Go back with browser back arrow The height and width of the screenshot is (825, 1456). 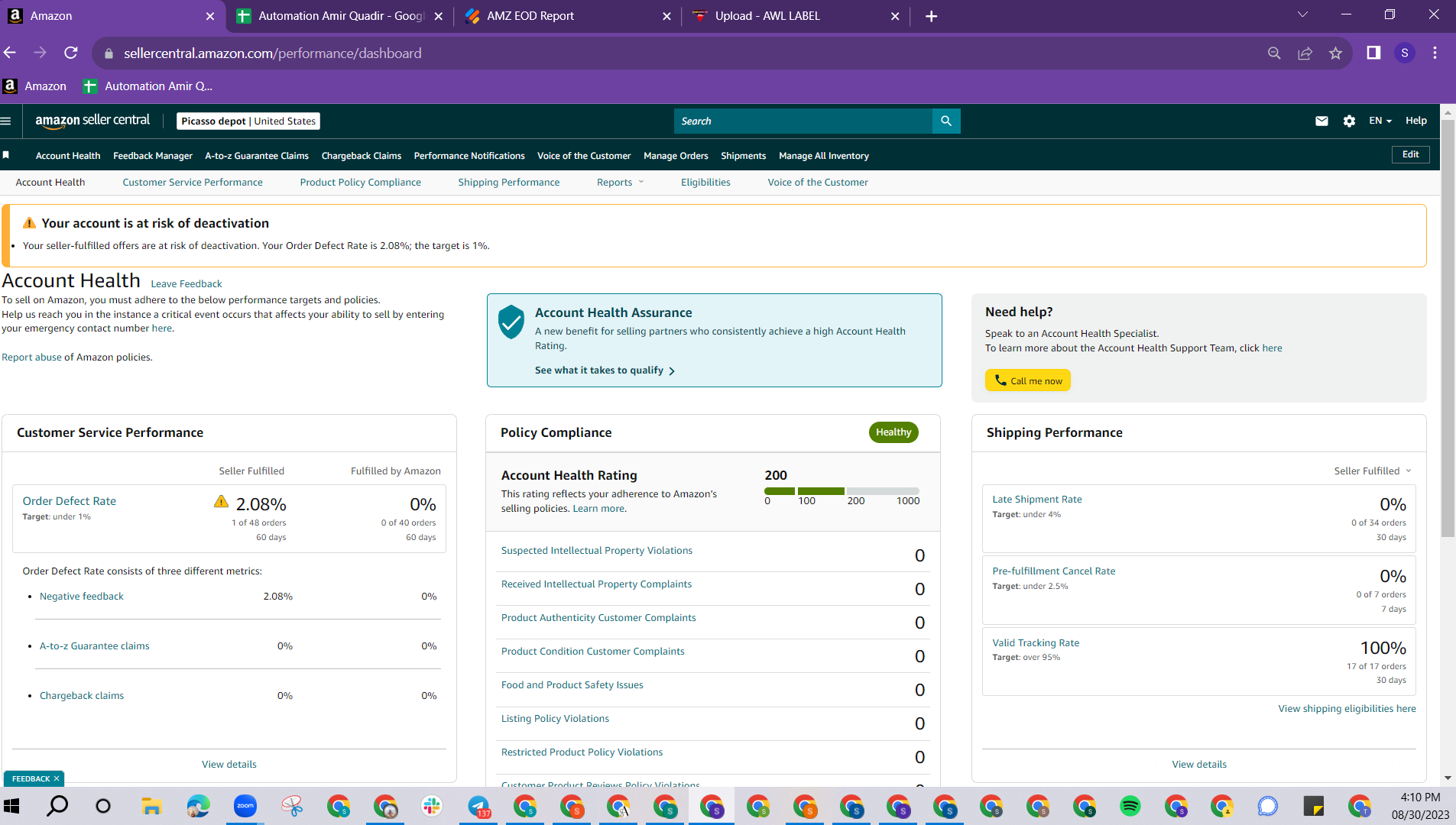point(10,53)
